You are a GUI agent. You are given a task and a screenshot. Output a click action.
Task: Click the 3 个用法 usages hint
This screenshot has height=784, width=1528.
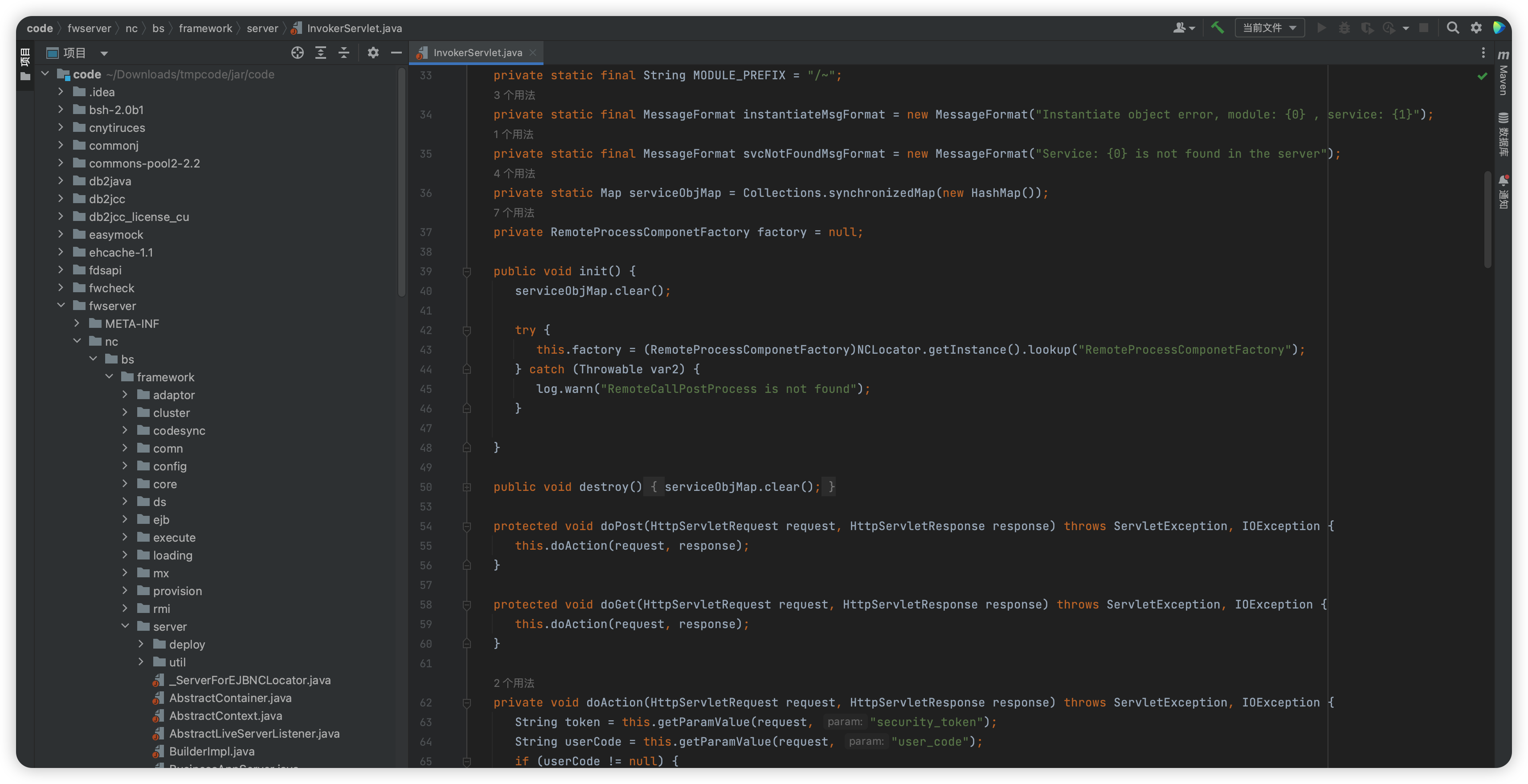[514, 95]
